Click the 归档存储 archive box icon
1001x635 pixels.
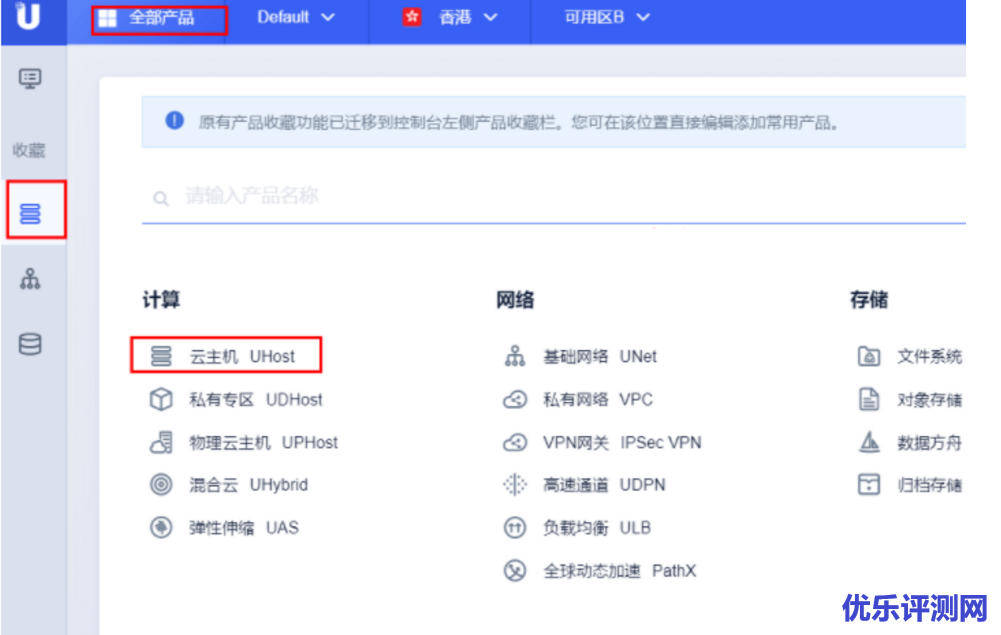[869, 485]
